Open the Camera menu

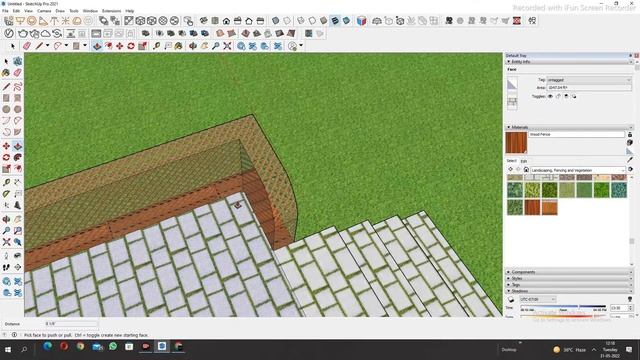[44, 11]
